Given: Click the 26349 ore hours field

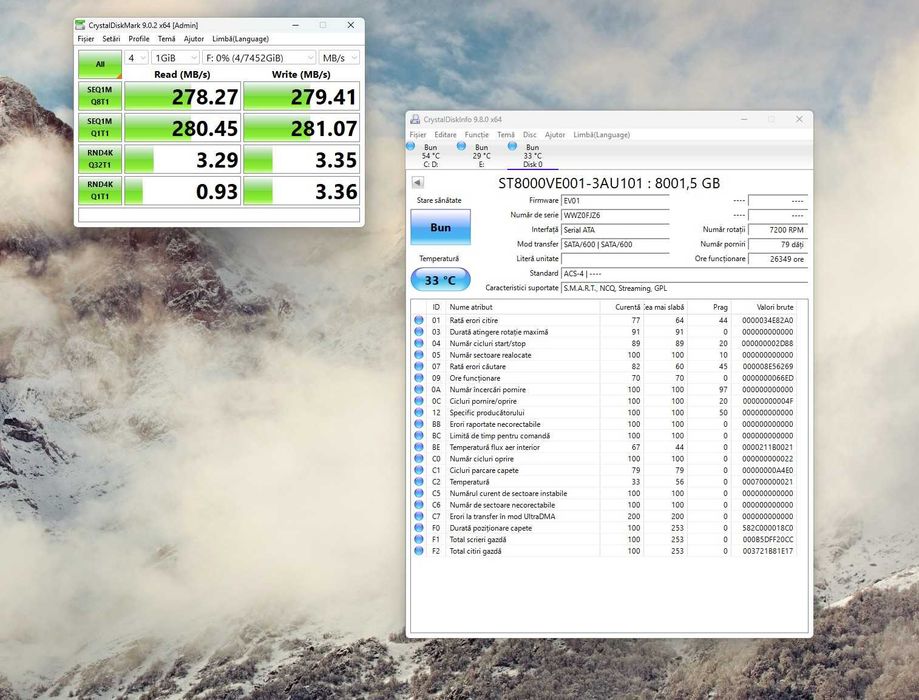Looking at the screenshot, I should click(x=778, y=259).
